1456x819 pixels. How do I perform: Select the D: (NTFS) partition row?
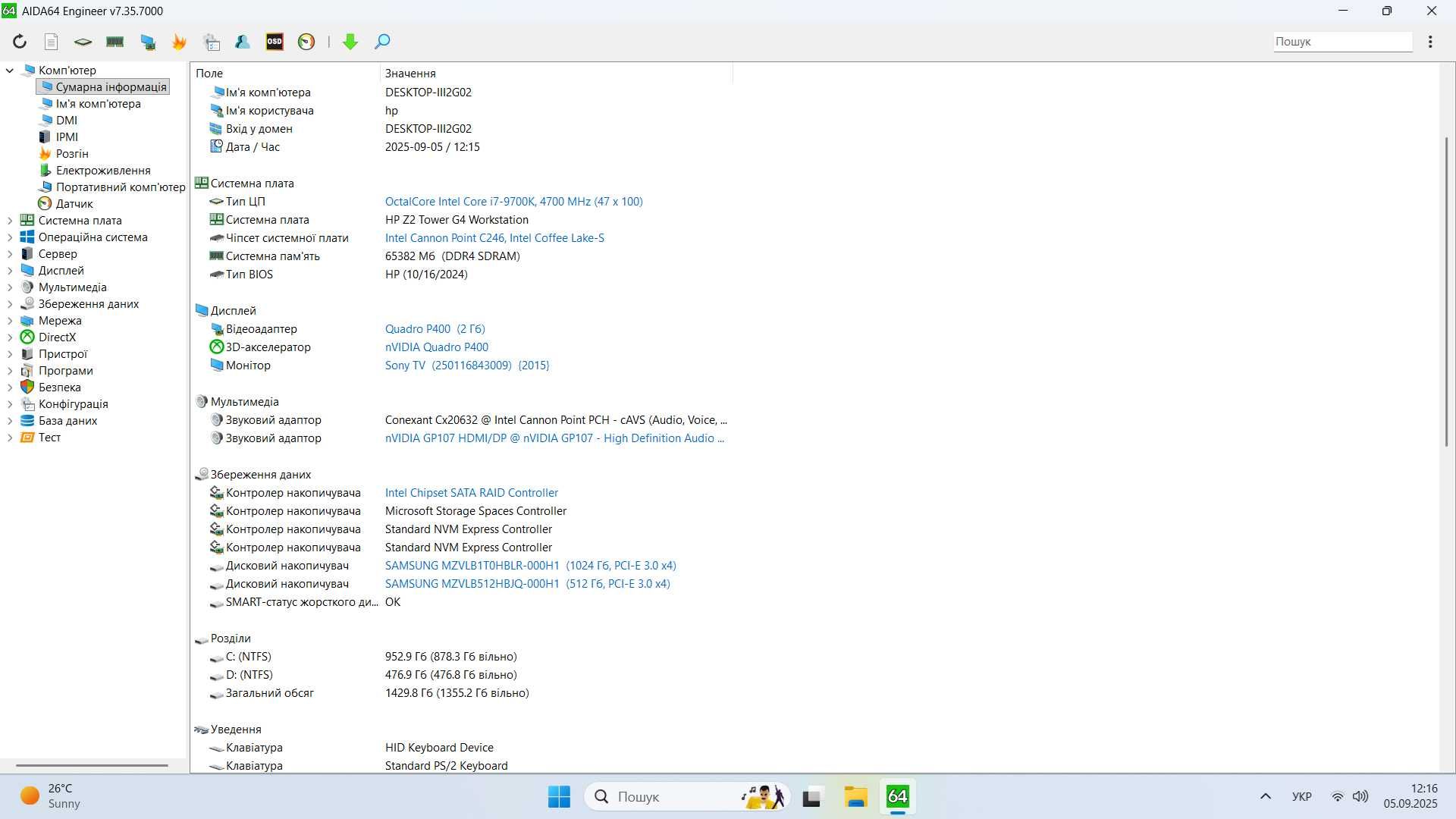click(461, 675)
